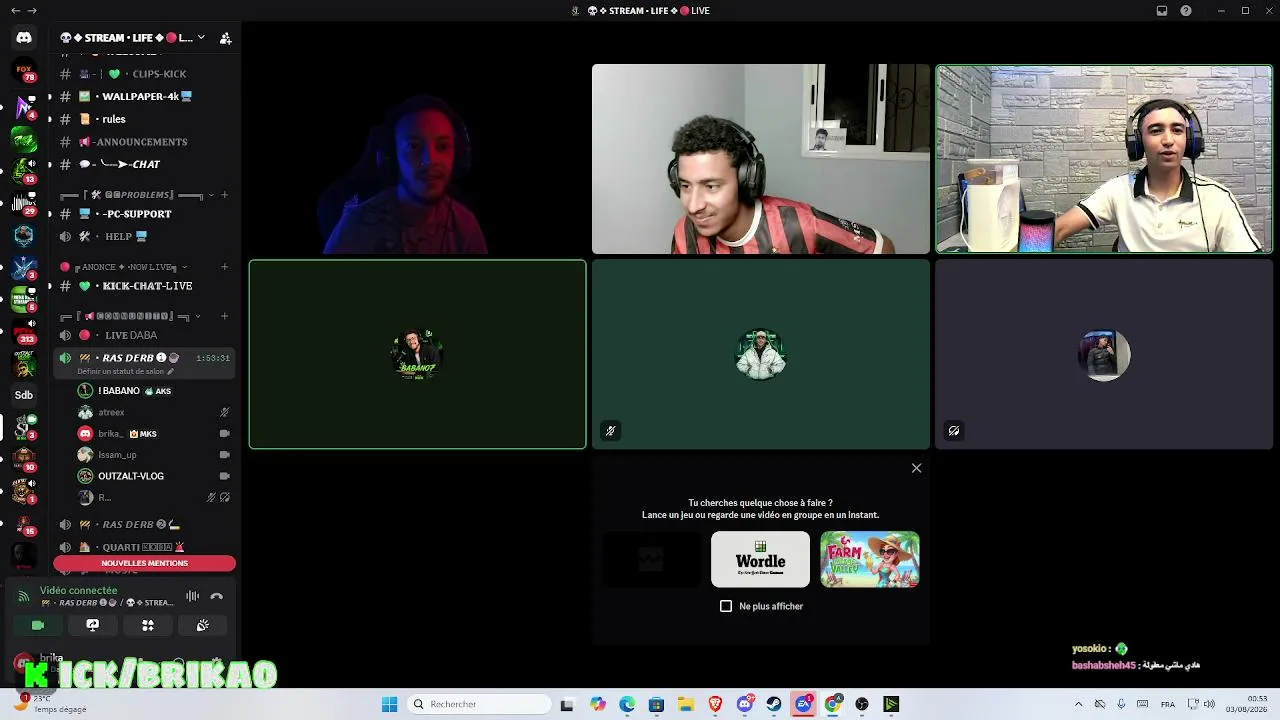Open OBS Studio from the taskbar
The height and width of the screenshot is (720, 1280).
coord(862,704)
